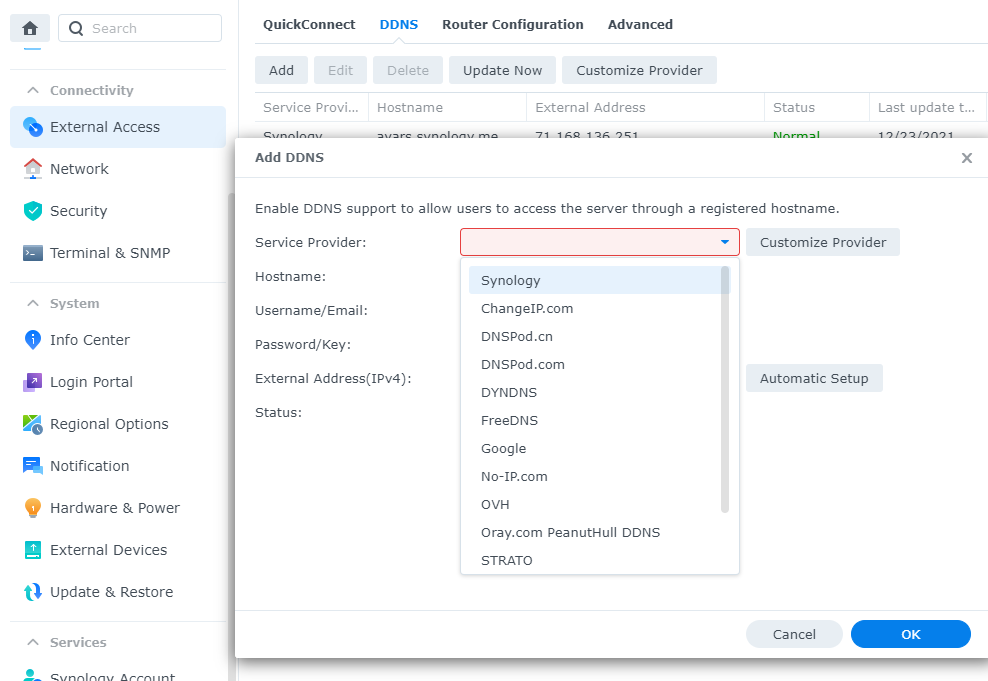Click the Service Provider dropdown arrow
Image resolution: width=988 pixels, height=681 pixels.
724,242
